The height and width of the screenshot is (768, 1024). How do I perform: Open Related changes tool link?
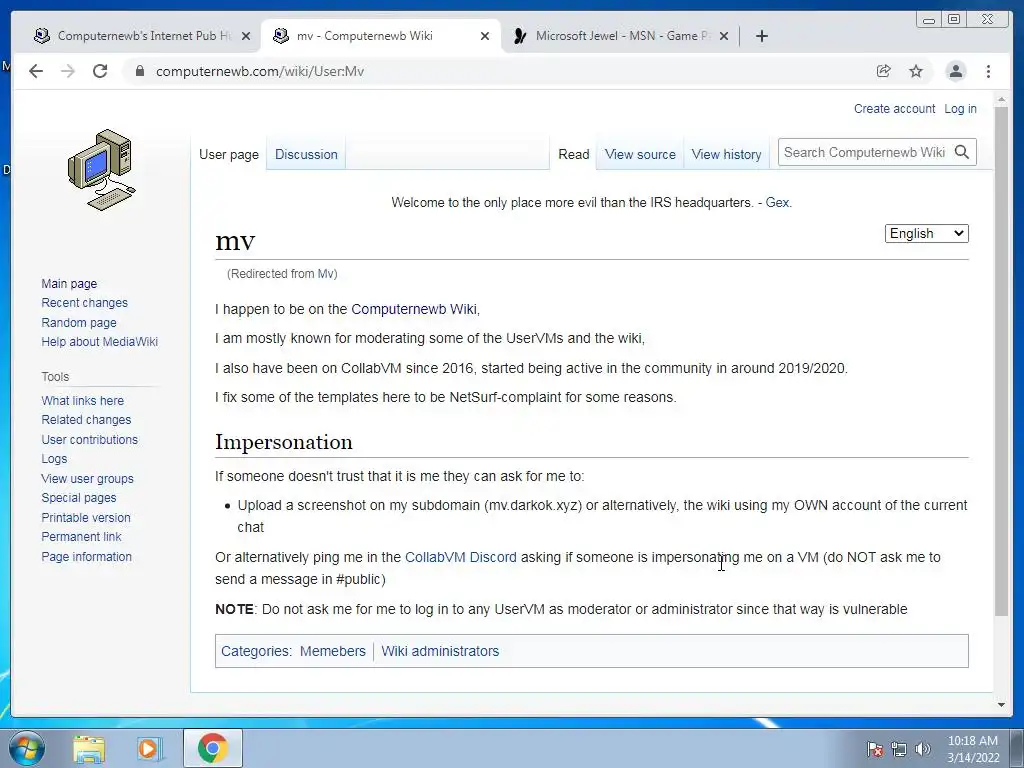86,419
